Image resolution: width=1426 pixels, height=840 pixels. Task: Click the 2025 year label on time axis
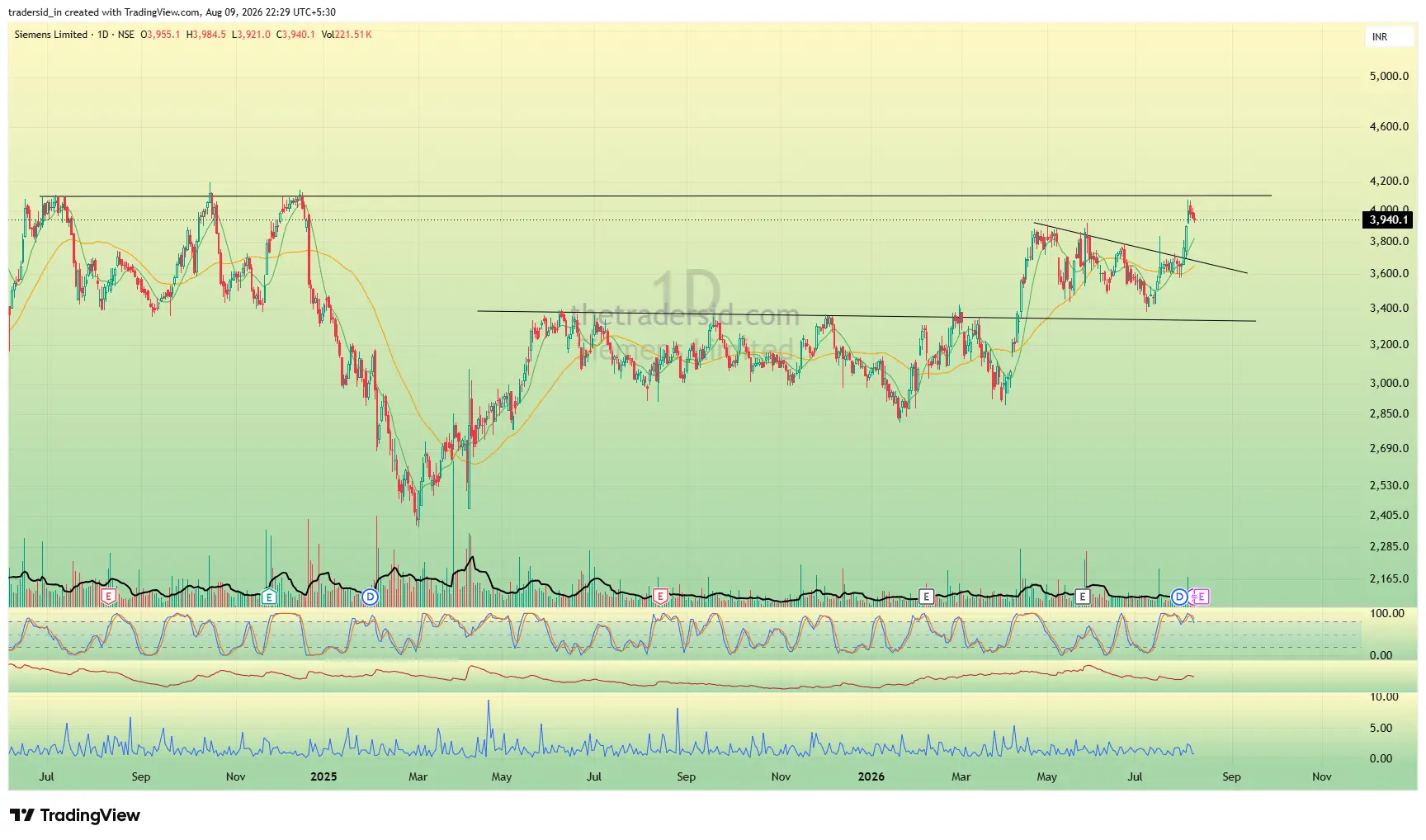coord(323,776)
